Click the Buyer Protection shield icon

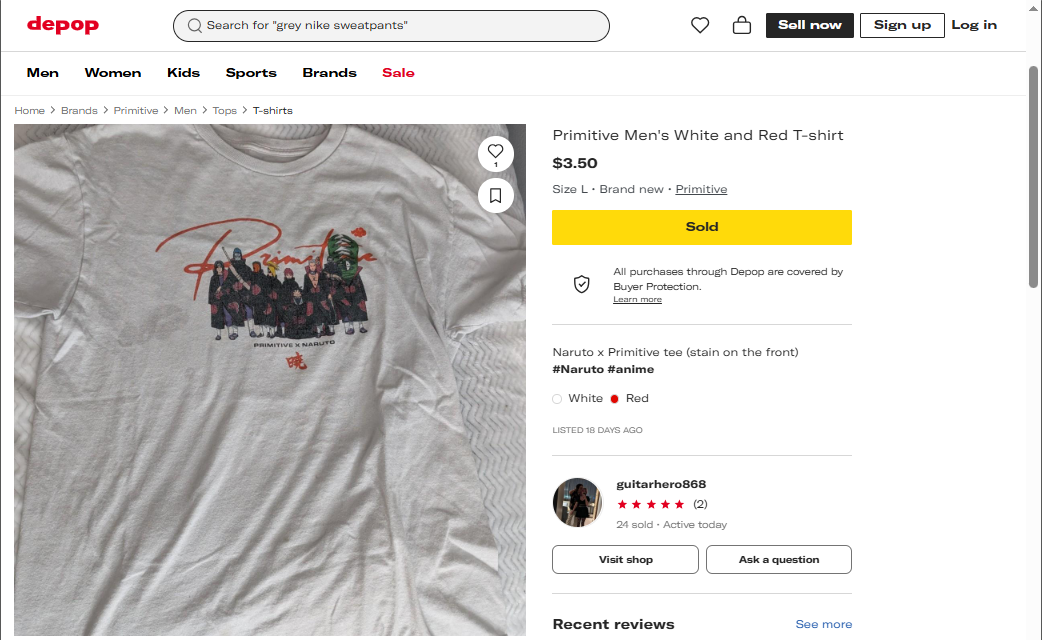(x=582, y=284)
